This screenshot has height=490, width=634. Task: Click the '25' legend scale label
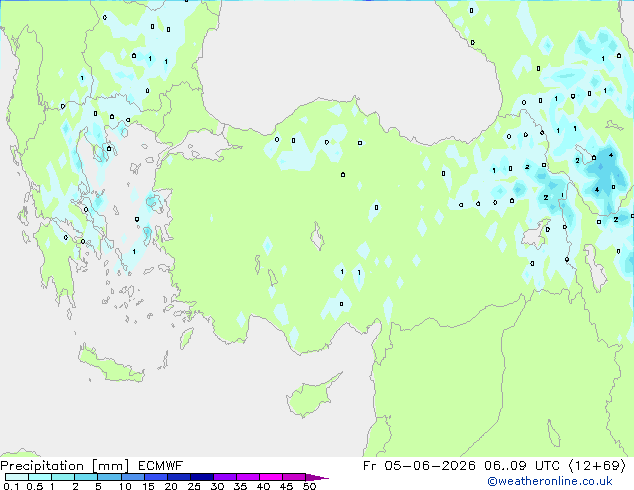pyautogui.click(x=194, y=486)
